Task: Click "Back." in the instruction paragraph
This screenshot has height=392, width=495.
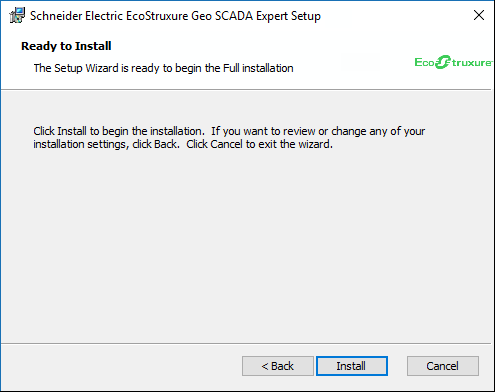Action: [167, 144]
